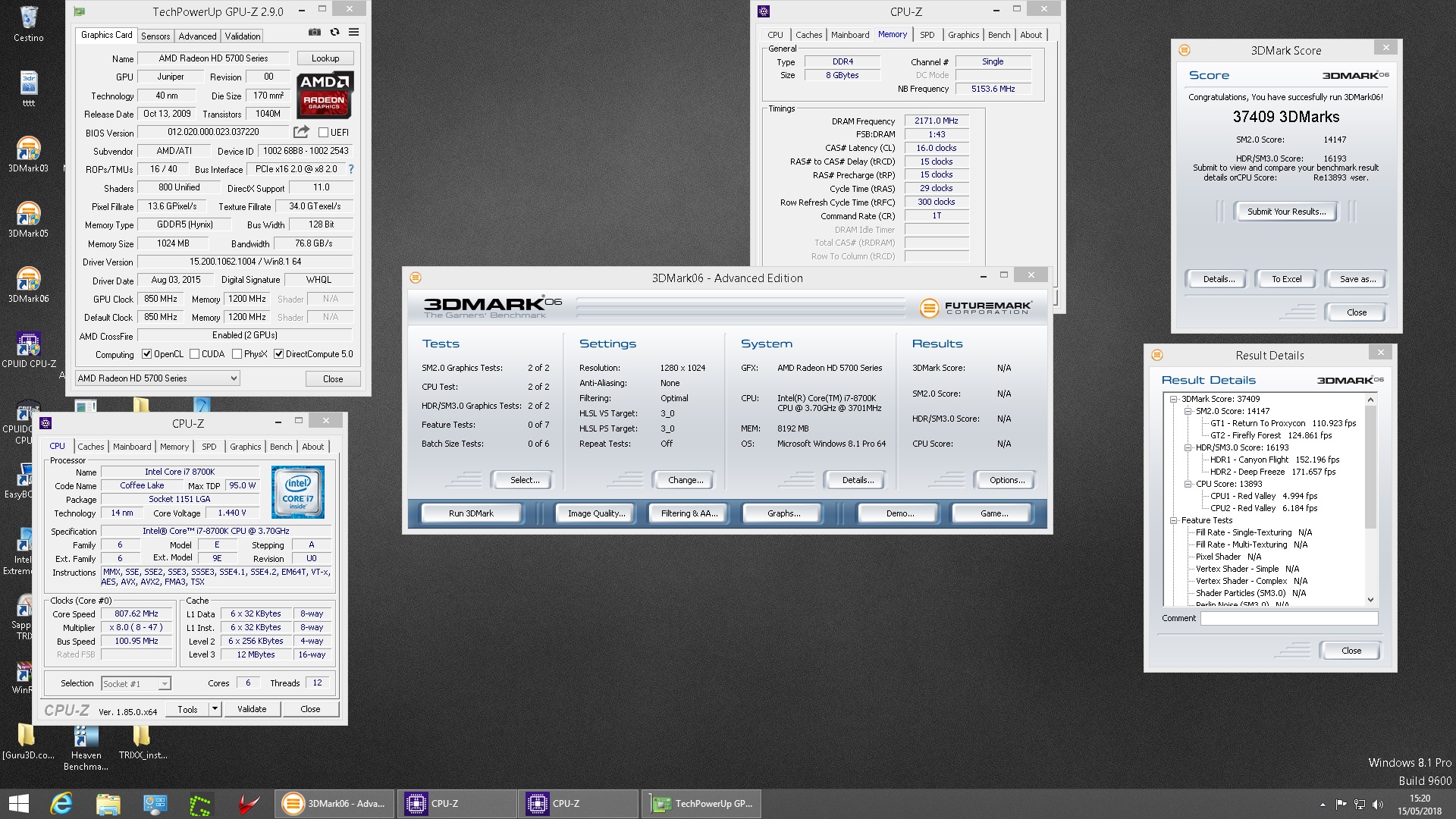
Task: Launch Internet Explorer from taskbar
Action: tap(61, 804)
